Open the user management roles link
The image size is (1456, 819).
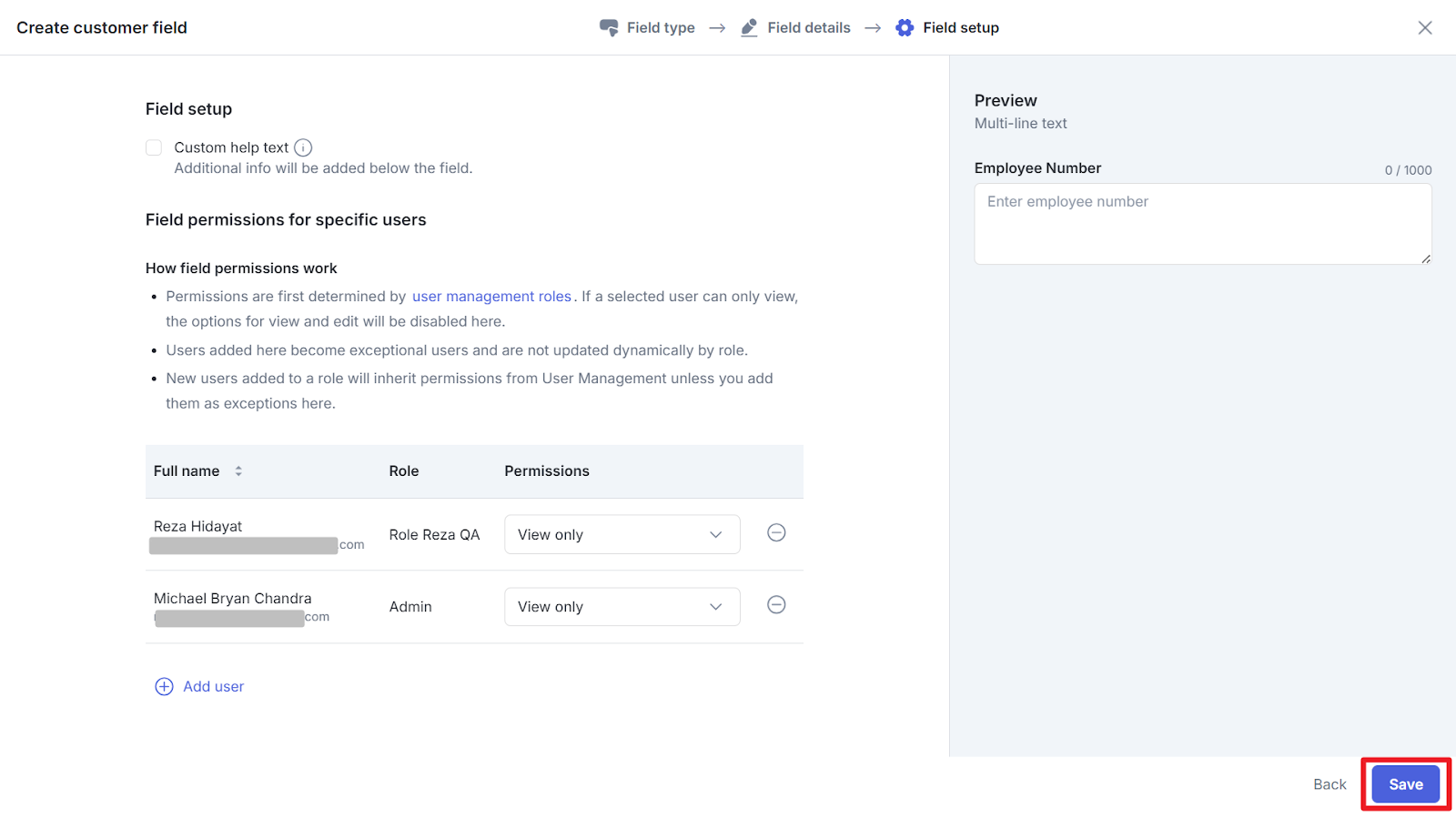pos(491,297)
